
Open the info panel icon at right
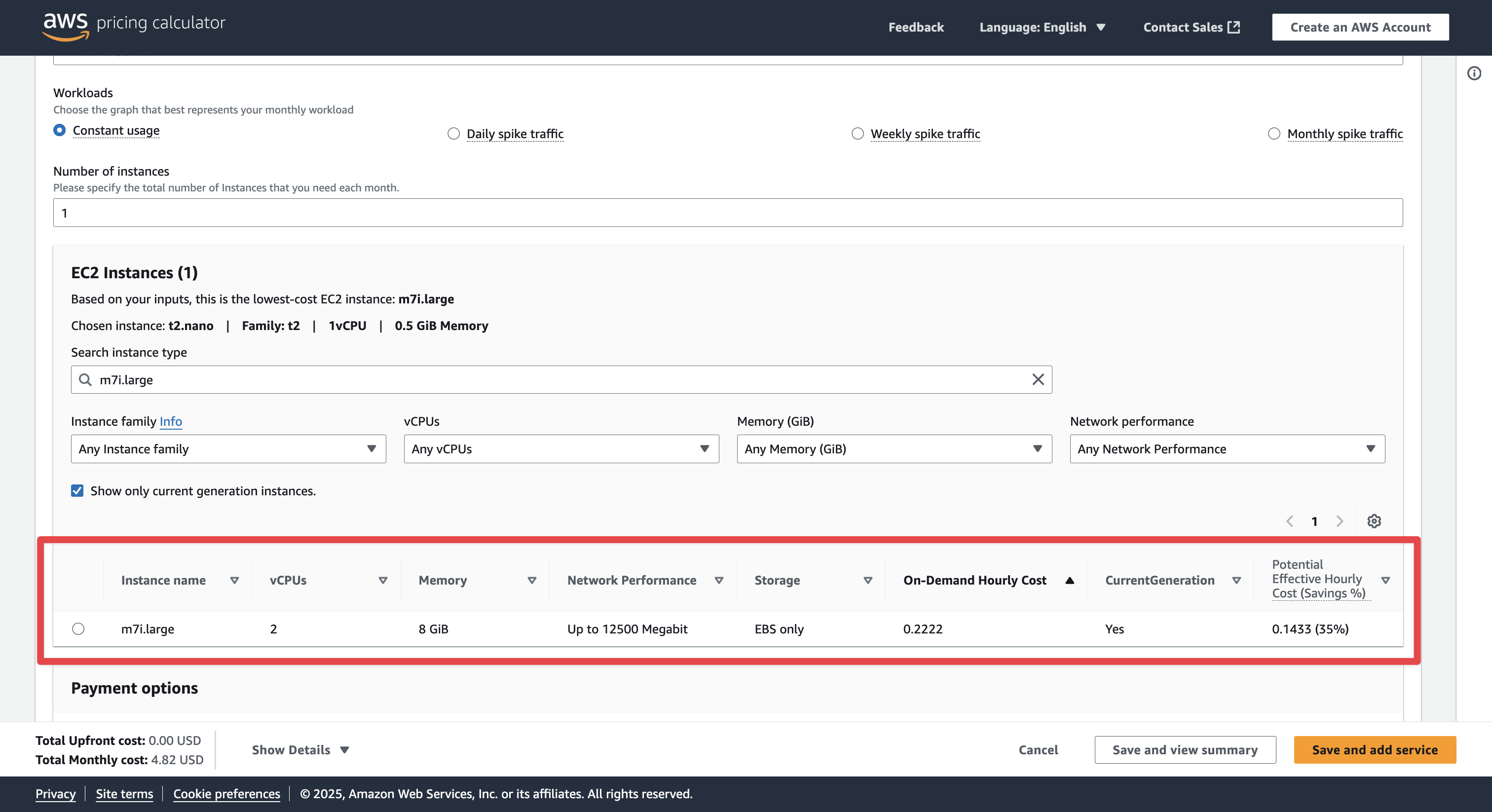1474,73
